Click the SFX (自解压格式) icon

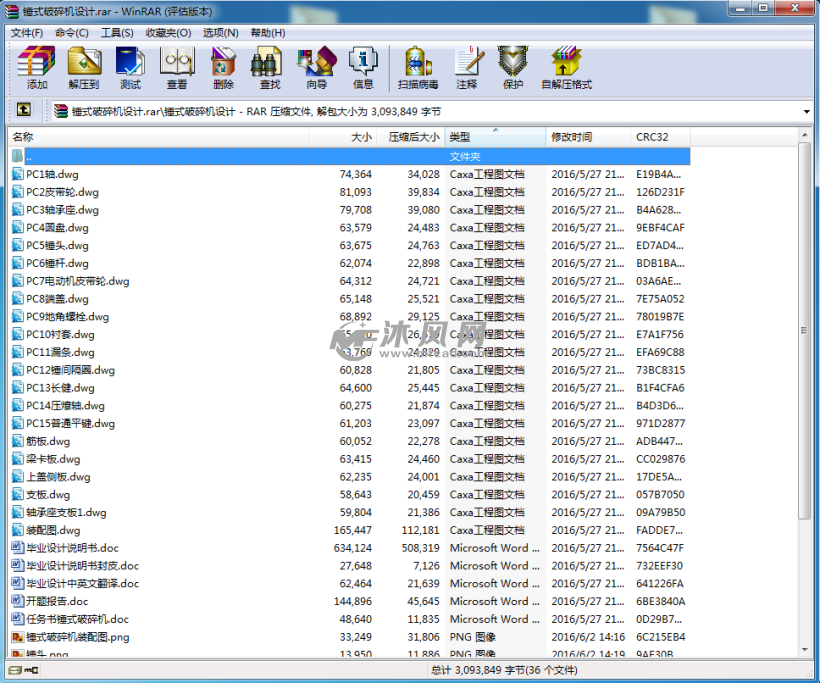click(x=567, y=67)
